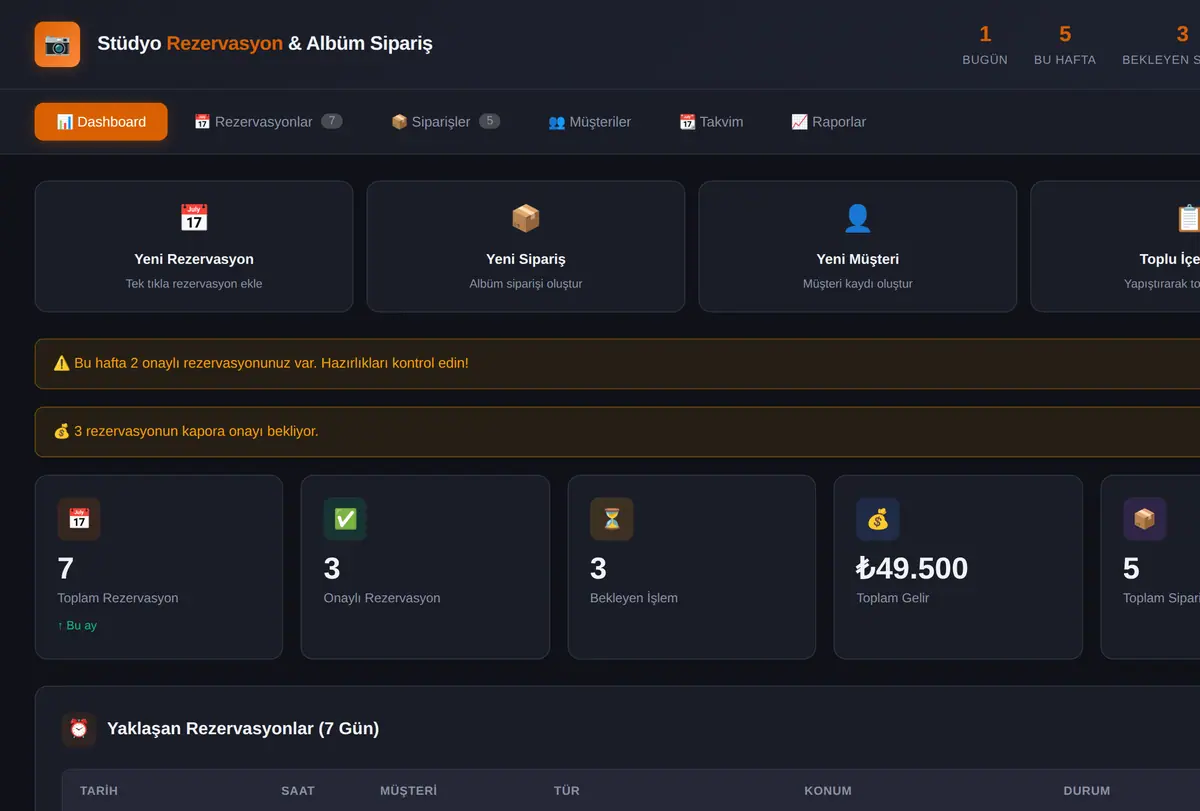
Task: Click the TARİH column header
Action: [x=99, y=790]
